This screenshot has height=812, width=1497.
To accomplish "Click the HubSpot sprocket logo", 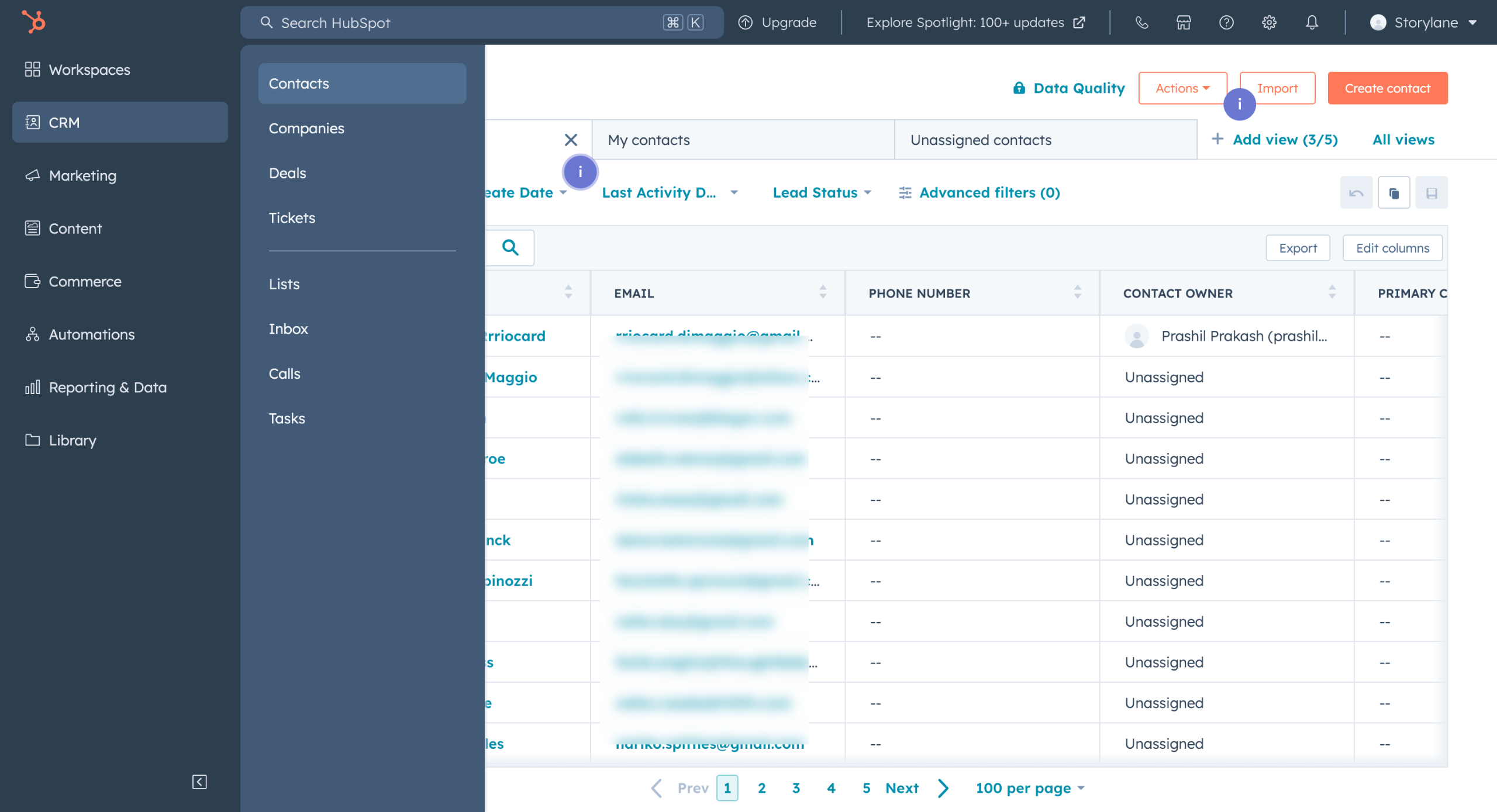I will pos(33,22).
